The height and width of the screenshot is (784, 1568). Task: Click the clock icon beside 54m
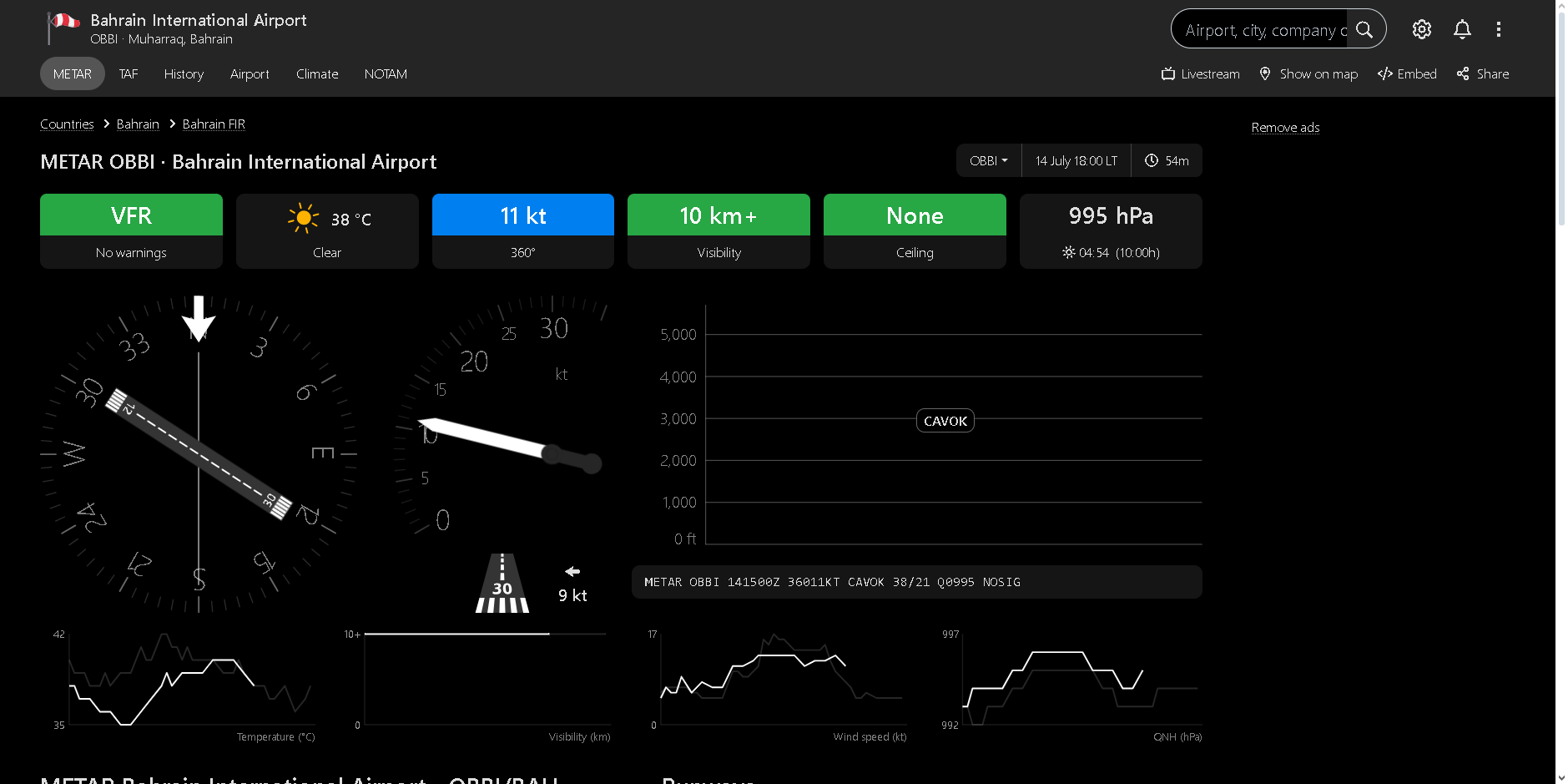point(1152,160)
